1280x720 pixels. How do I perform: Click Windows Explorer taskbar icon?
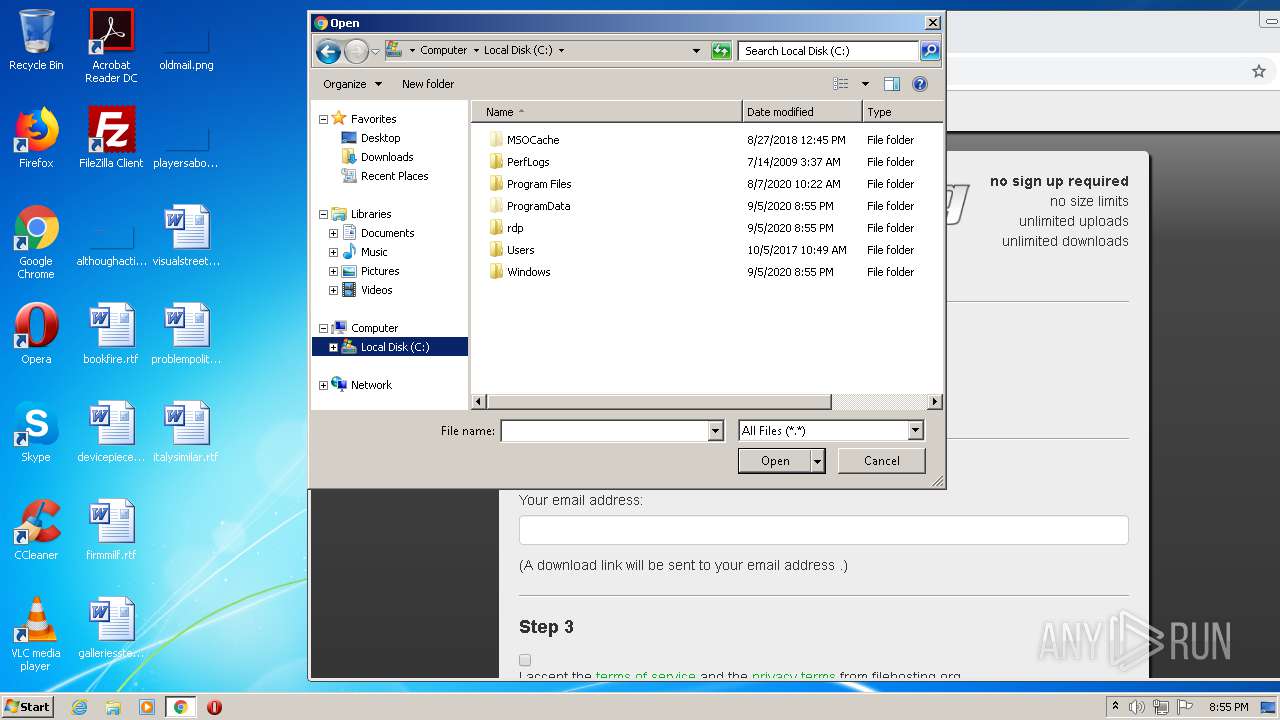point(113,707)
